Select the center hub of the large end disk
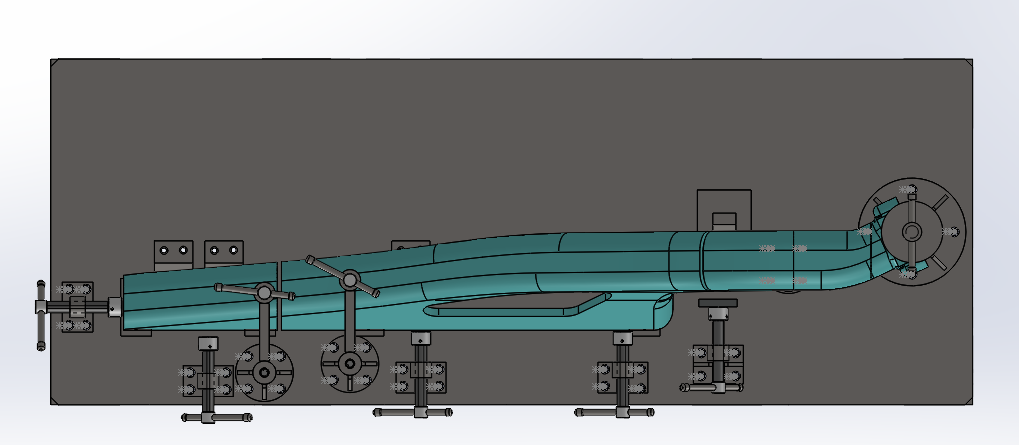 tap(912, 231)
